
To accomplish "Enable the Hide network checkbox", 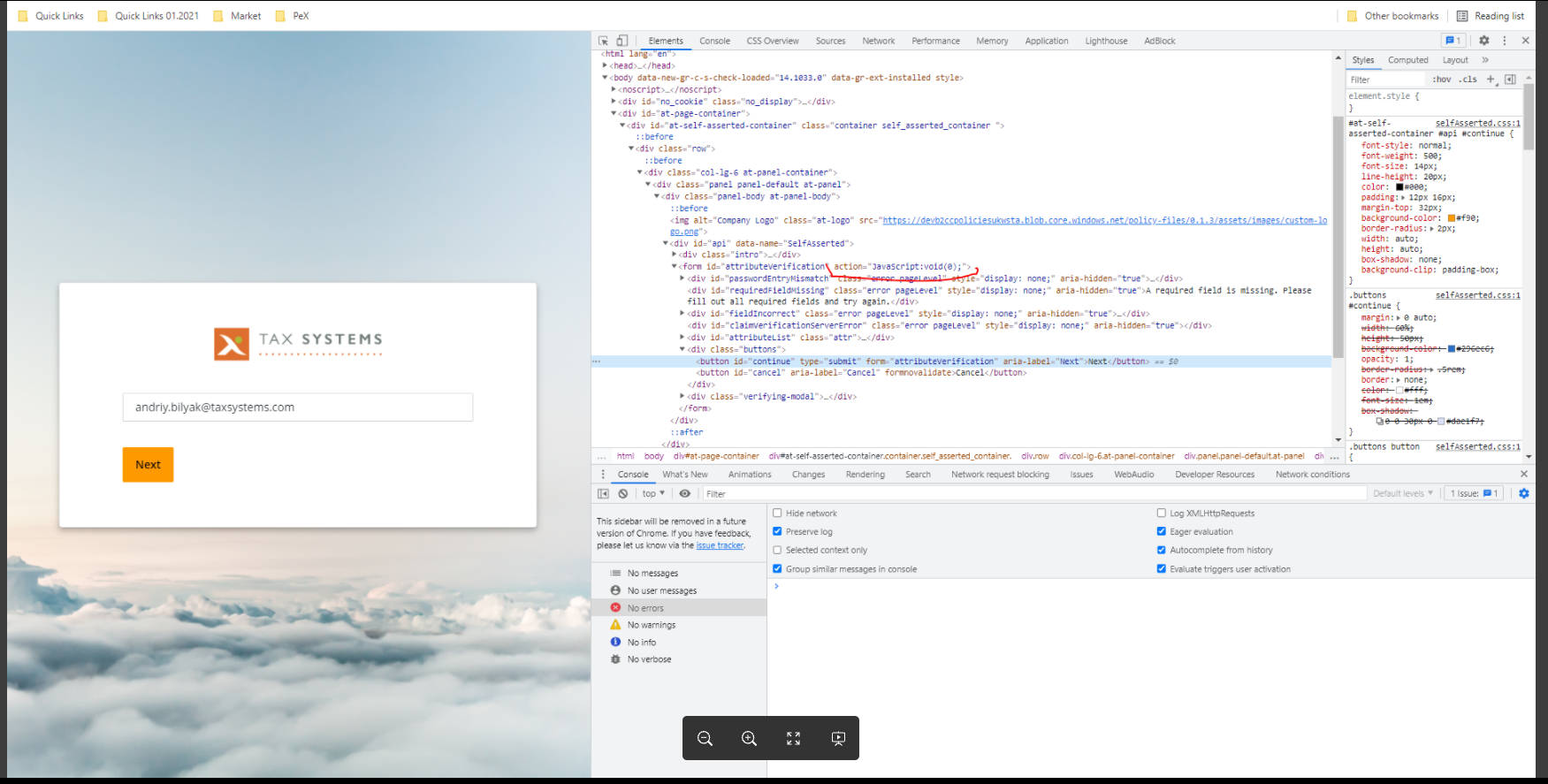I will pyautogui.click(x=777, y=513).
